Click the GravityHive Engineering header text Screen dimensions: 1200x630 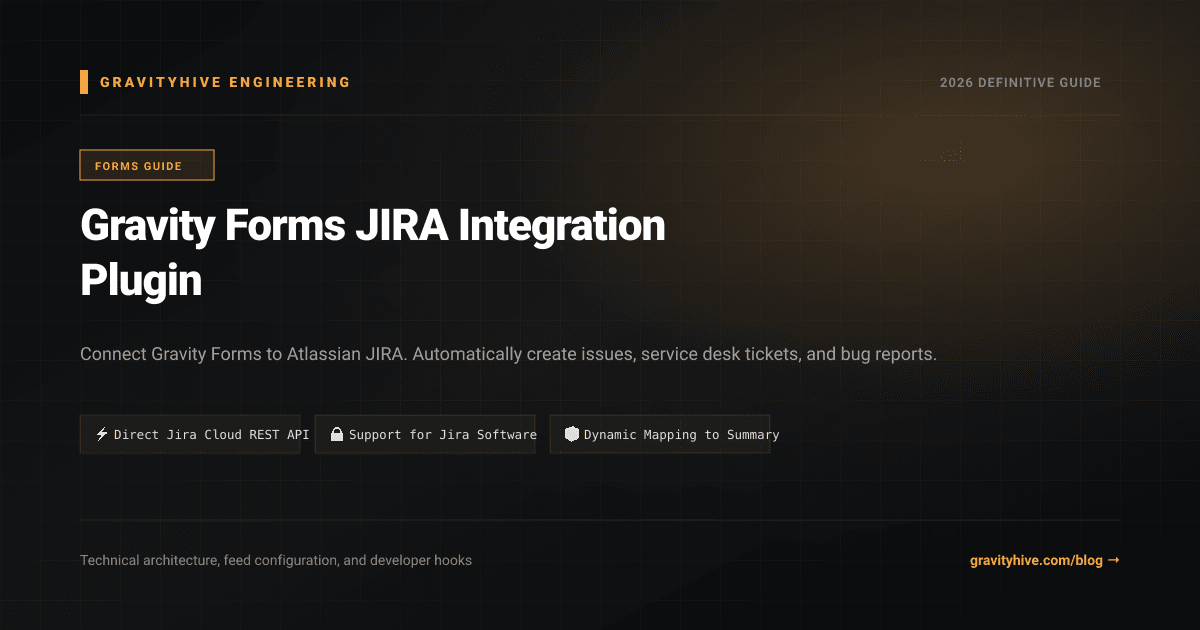[x=225, y=82]
